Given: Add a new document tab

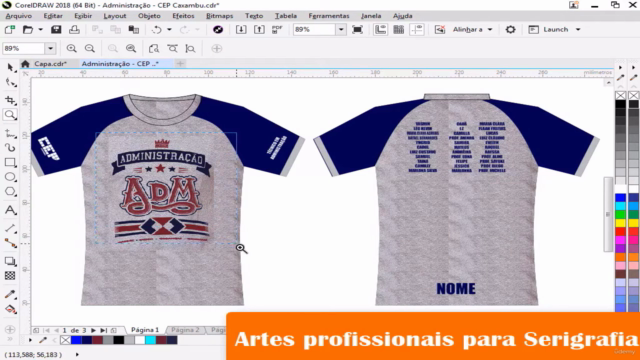Looking at the screenshot, I should [180, 64].
